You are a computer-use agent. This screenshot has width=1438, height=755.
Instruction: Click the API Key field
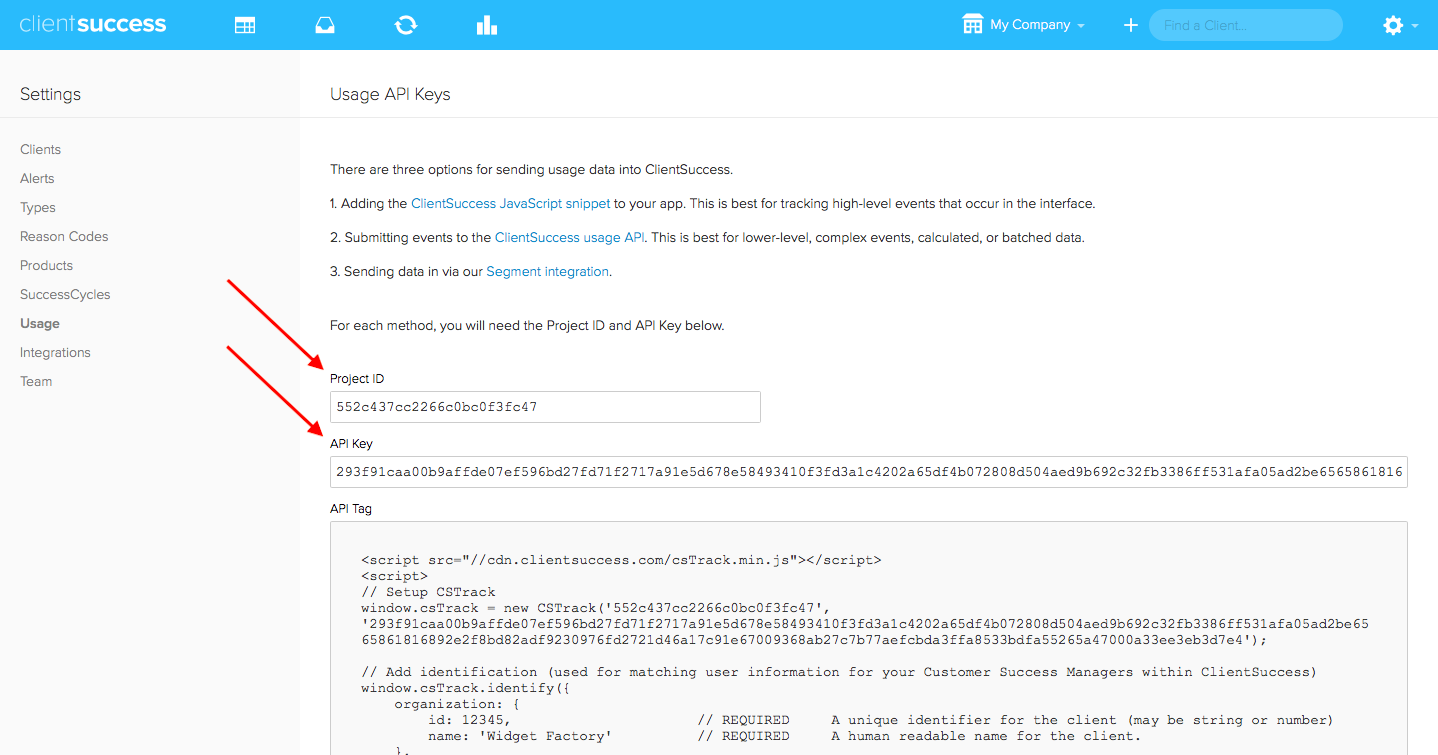(868, 472)
